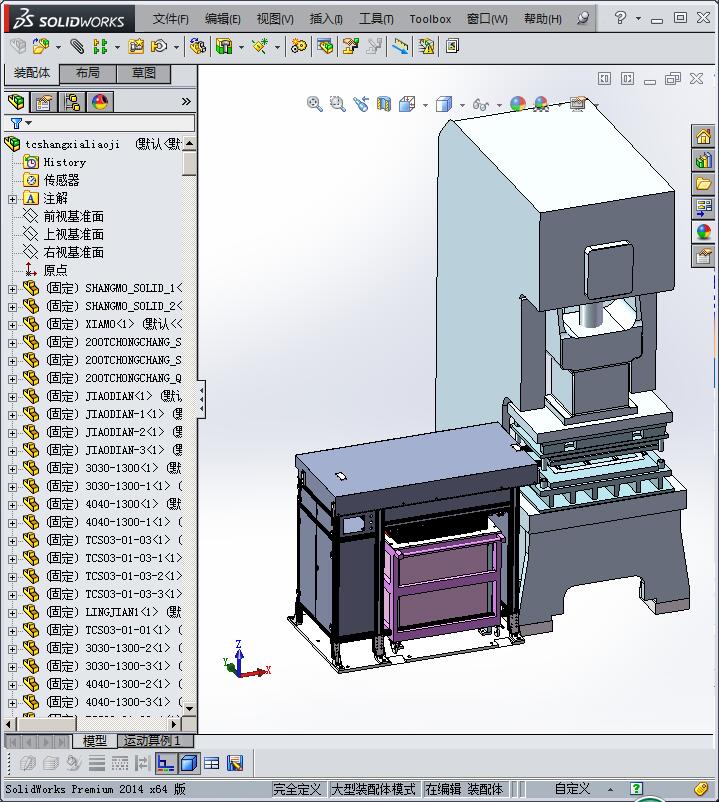Screen dimensions: 719x802
Task: Open Insert Components dropdown arrow
Action: click(58, 48)
